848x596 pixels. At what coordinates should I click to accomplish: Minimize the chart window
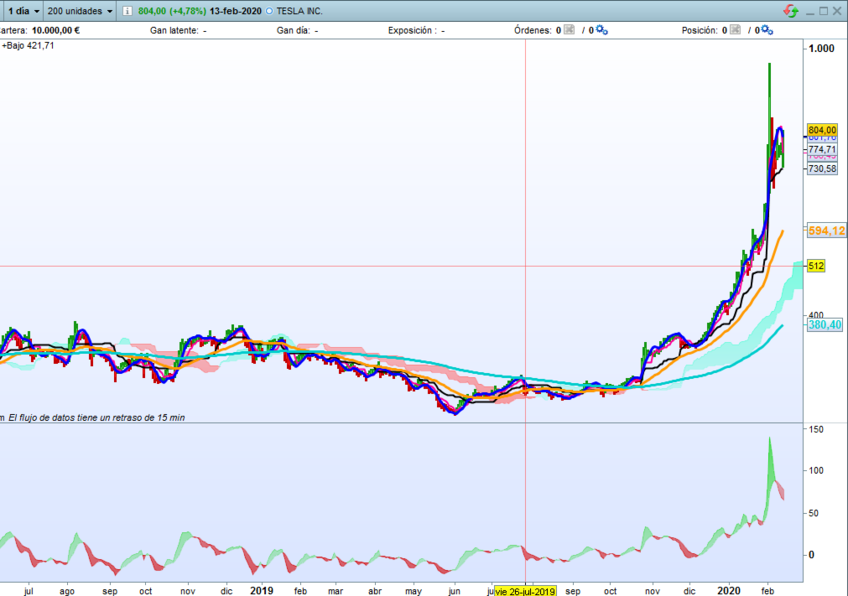[x=810, y=12]
